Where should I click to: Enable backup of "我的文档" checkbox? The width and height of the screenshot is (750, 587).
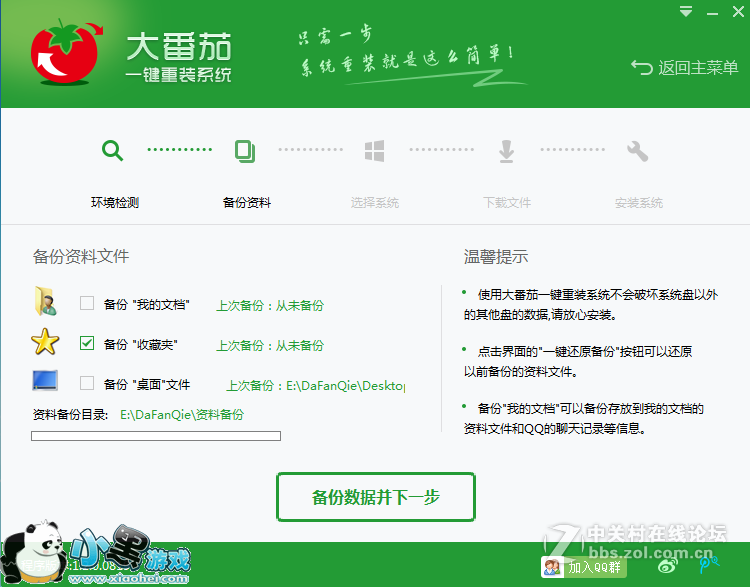point(87,303)
